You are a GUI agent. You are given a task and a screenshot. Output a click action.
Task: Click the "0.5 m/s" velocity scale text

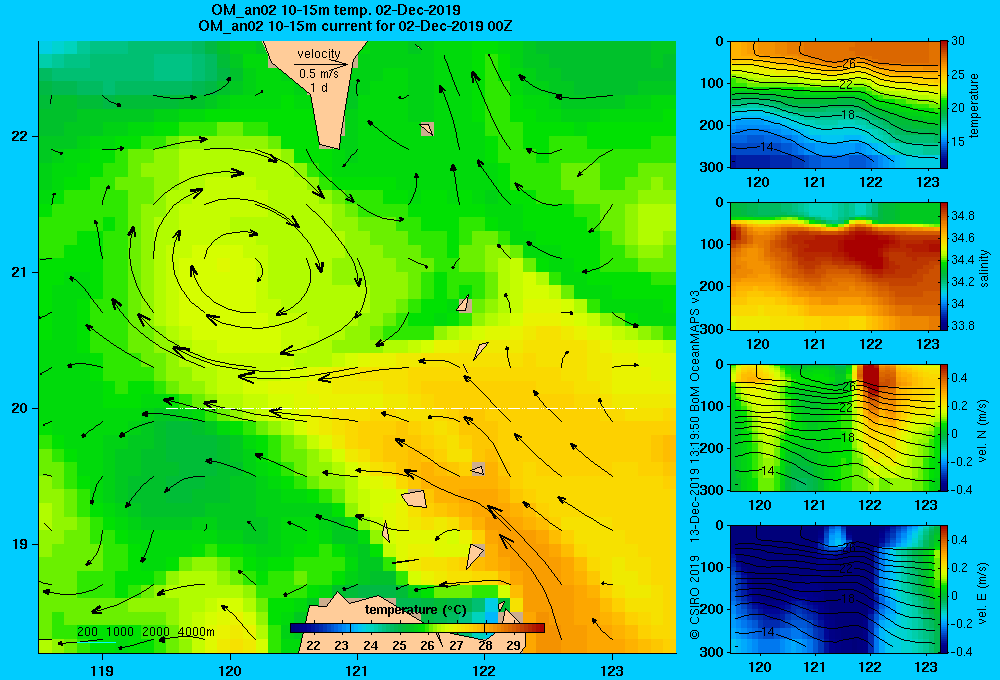(319, 74)
